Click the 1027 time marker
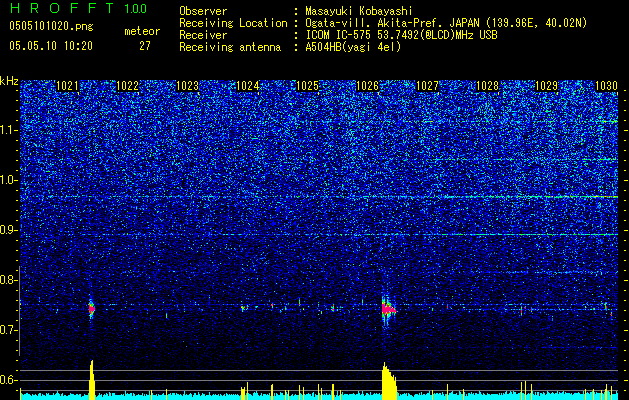 tap(428, 86)
